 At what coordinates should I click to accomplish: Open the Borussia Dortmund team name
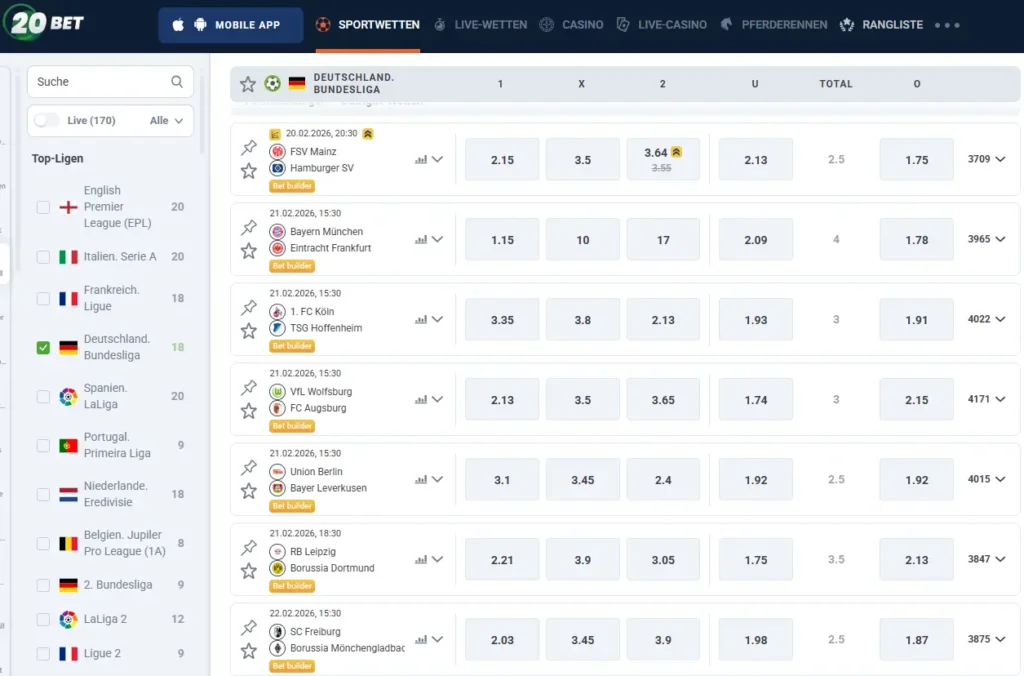pyautogui.click(x=332, y=568)
